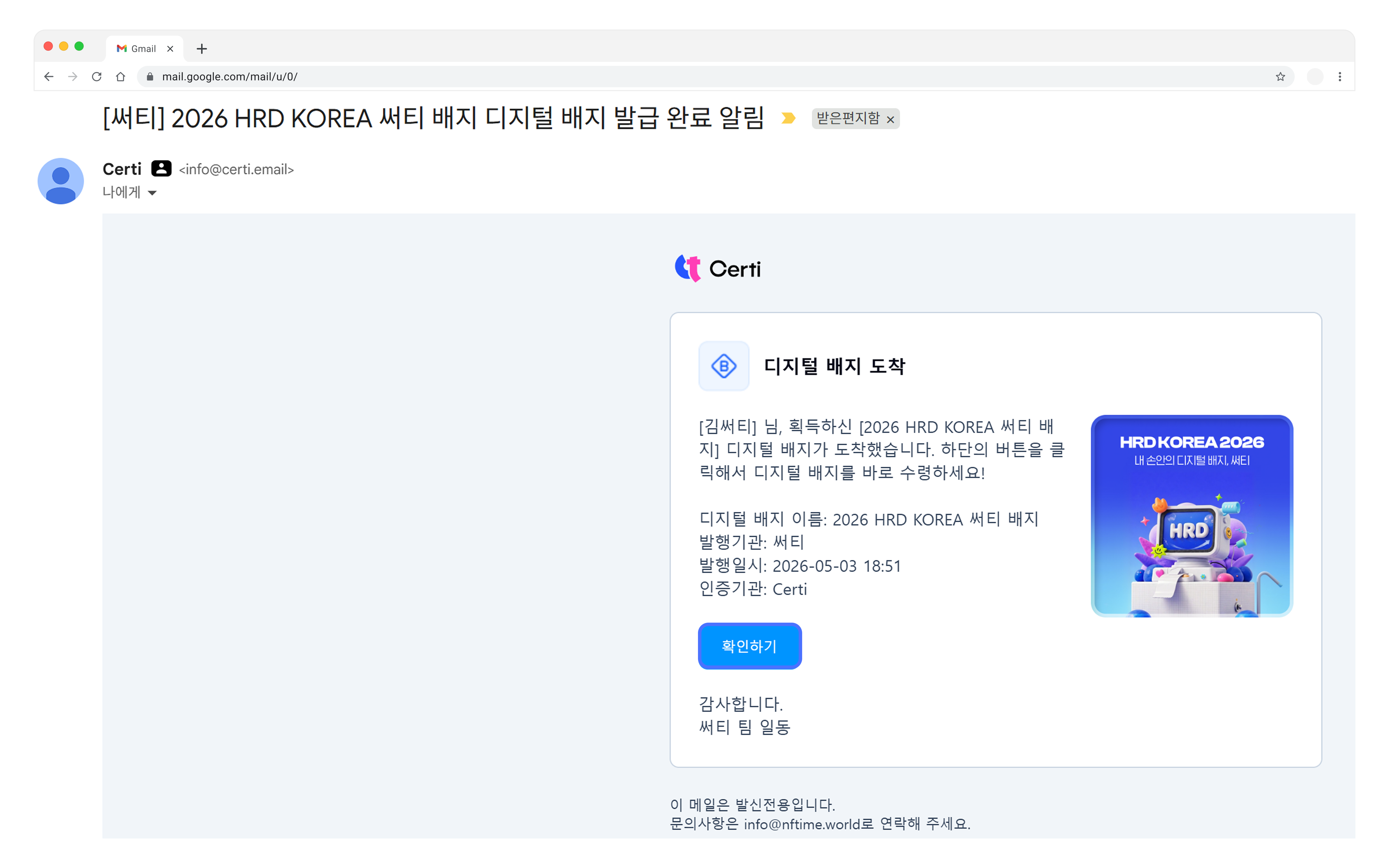Expand the 나에게 recipient details arrow
The height and width of the screenshot is (868, 1389).
[x=152, y=193]
